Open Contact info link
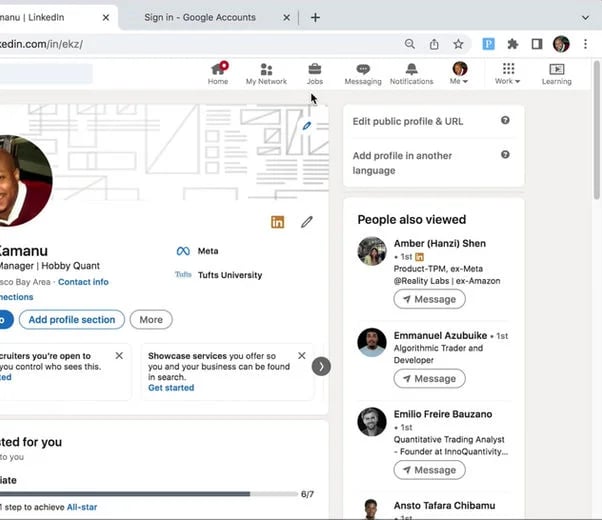This screenshot has height=520, width=602. pyautogui.click(x=83, y=282)
